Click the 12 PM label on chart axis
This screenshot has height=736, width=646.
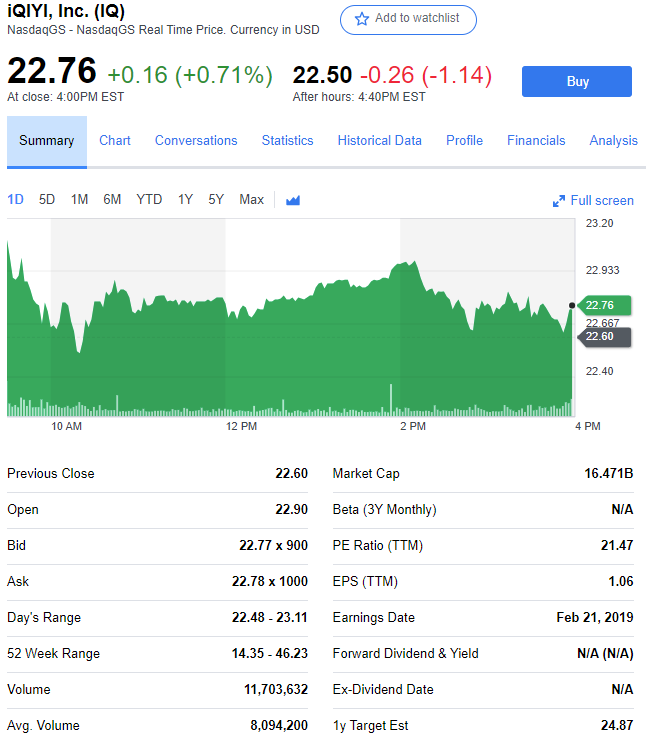click(x=241, y=426)
